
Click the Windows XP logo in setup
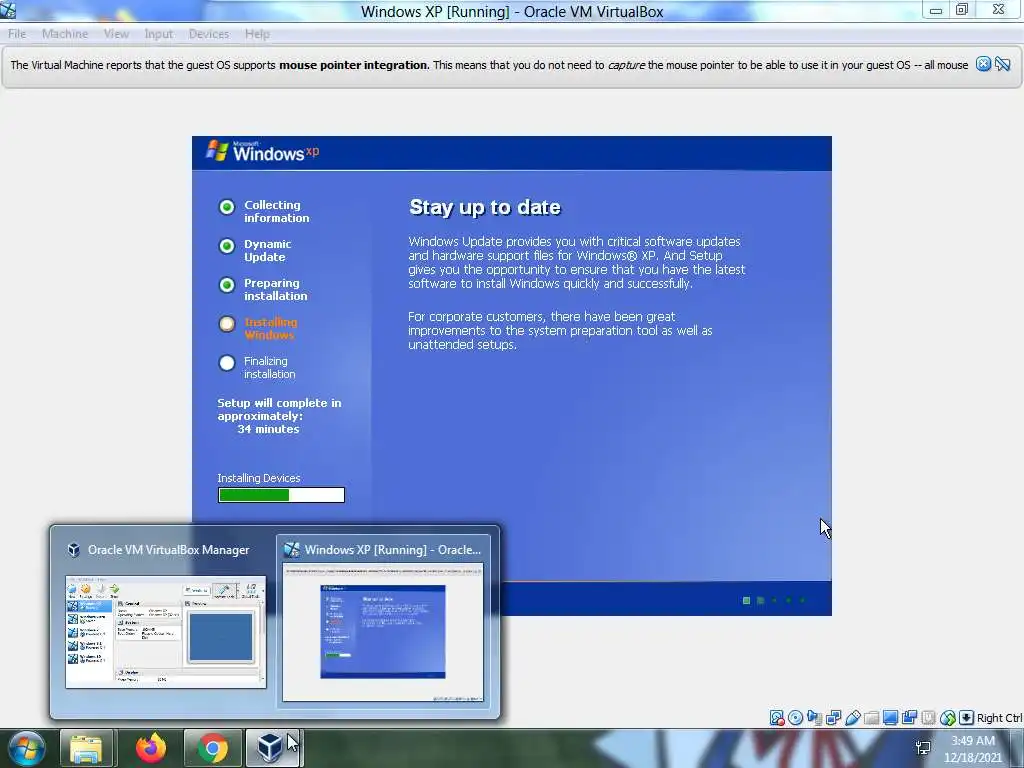(x=263, y=151)
